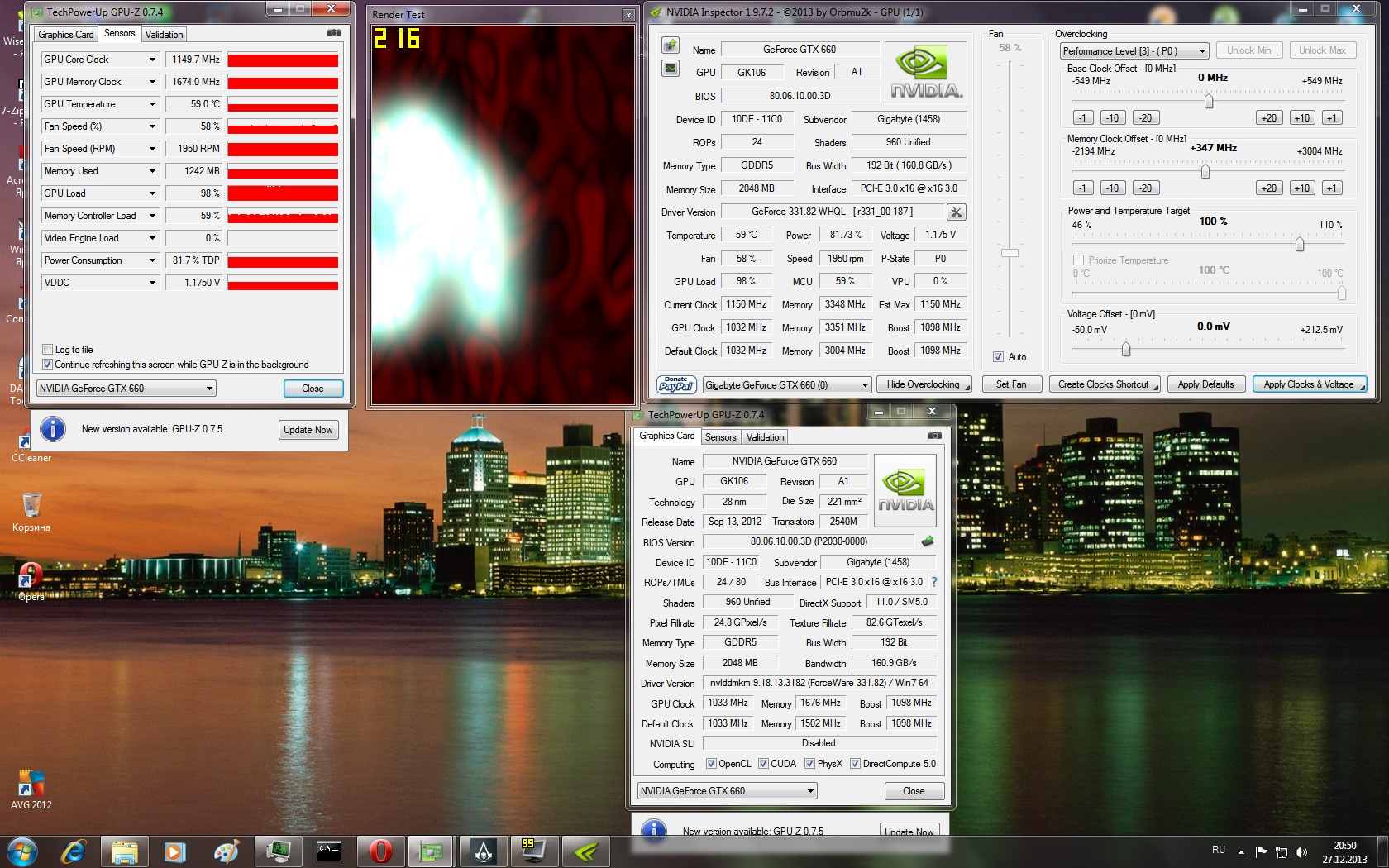Viewport: 1389px width, 868px height.
Task: Open Paint from the taskbar
Action: [x=226, y=851]
